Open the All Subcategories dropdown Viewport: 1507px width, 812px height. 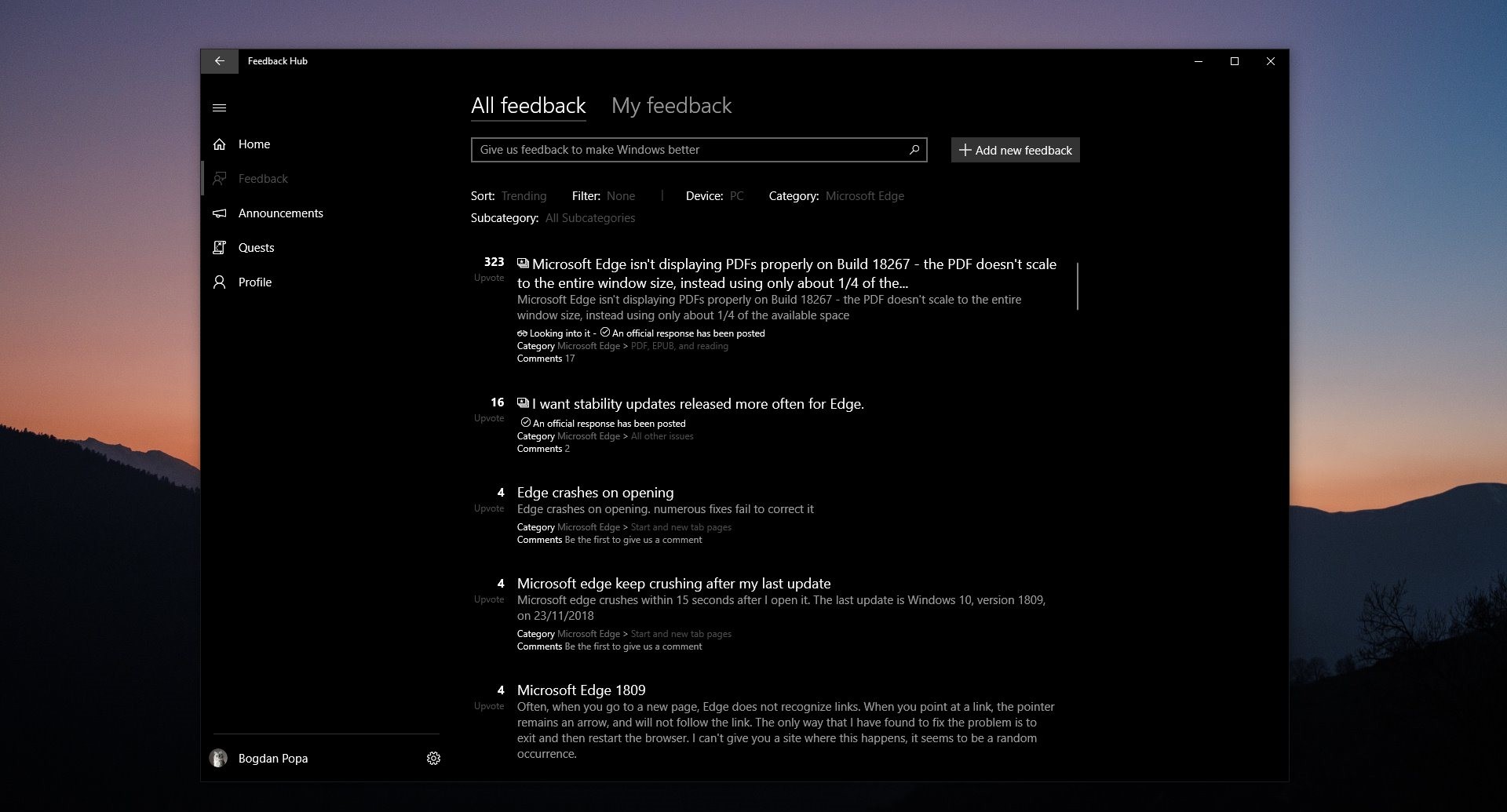tap(590, 218)
